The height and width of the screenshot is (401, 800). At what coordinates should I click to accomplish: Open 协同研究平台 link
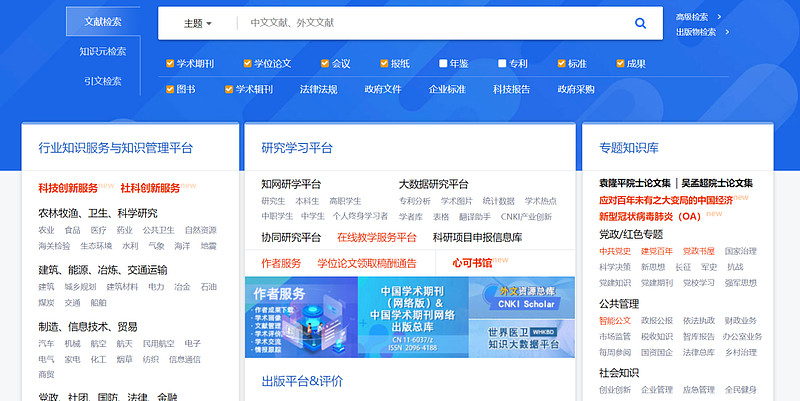291,237
